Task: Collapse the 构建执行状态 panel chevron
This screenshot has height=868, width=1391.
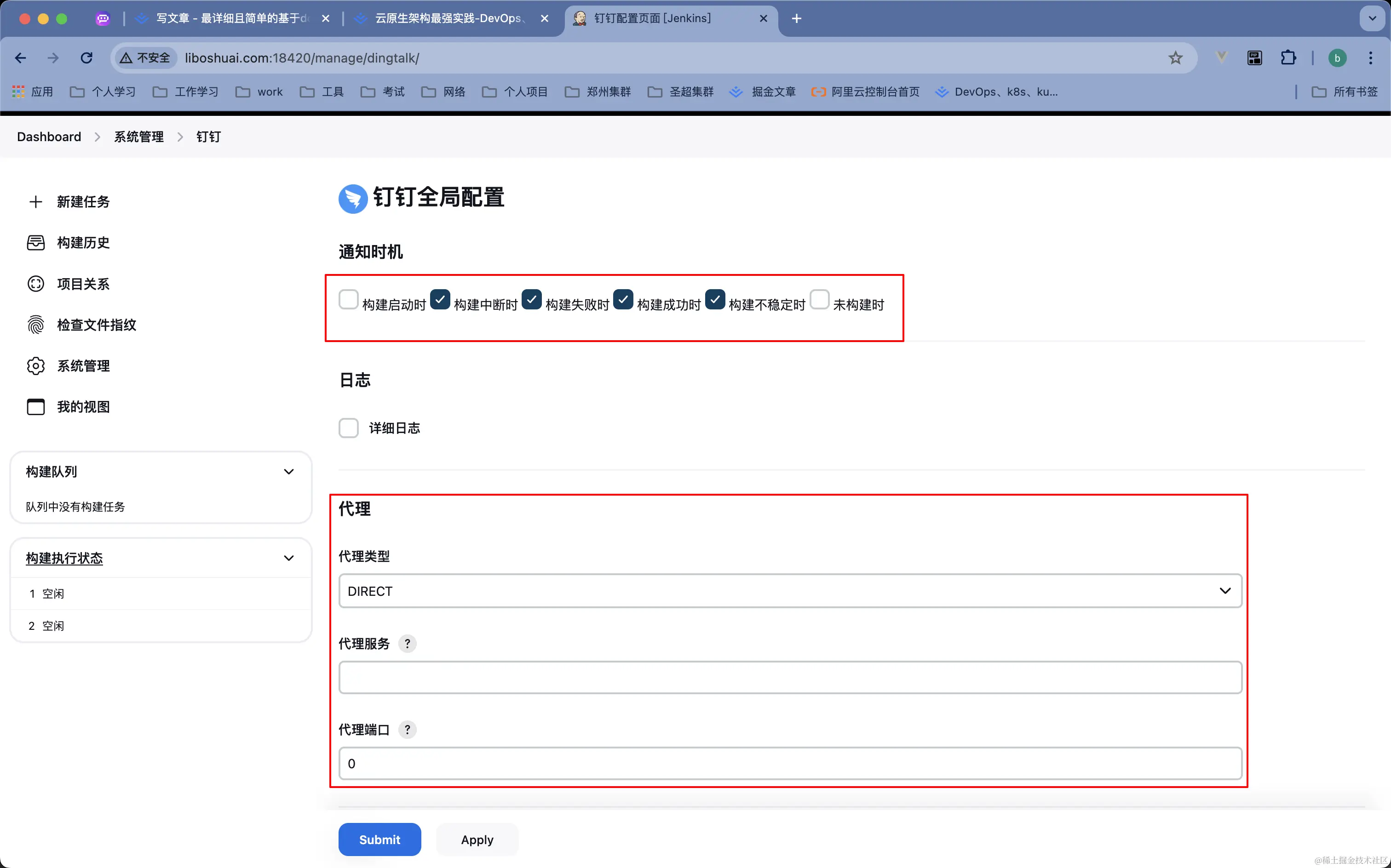Action: (289, 558)
